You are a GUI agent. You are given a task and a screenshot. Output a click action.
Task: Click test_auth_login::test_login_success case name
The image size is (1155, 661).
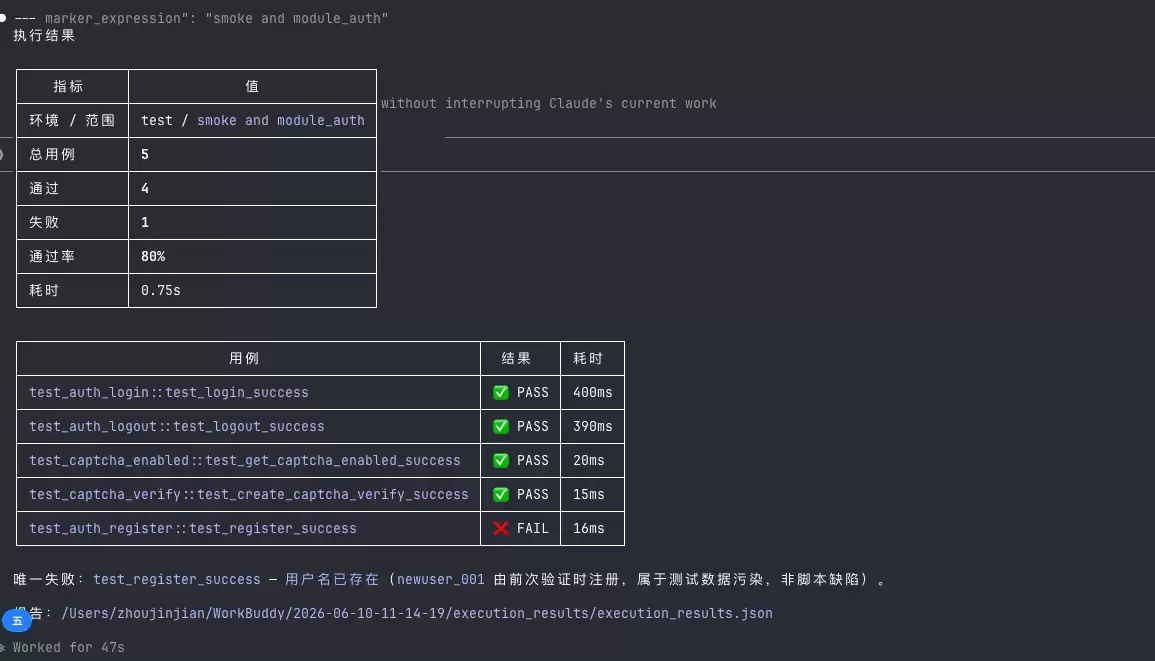[169, 393]
